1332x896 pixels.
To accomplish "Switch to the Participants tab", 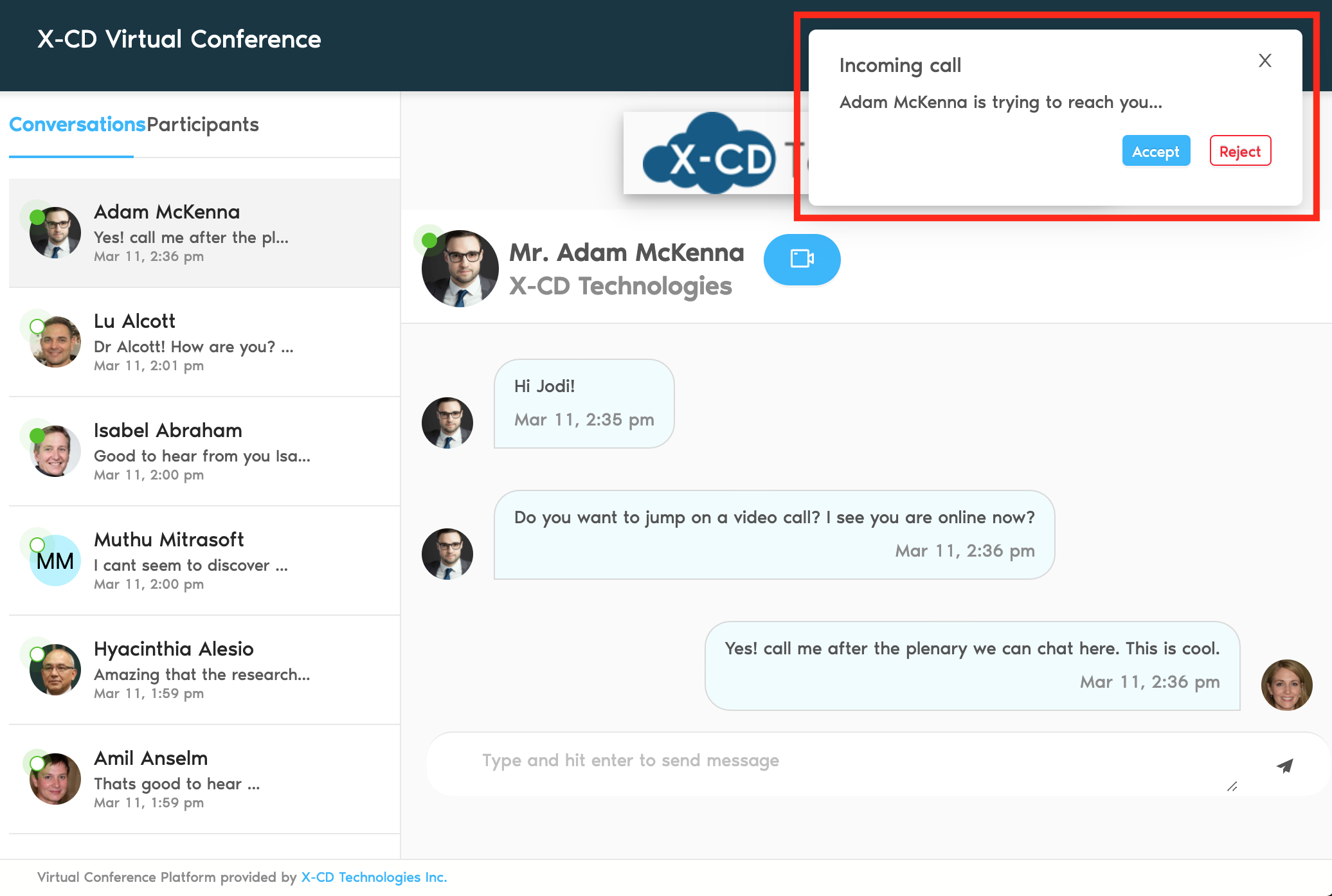I will coord(203,124).
